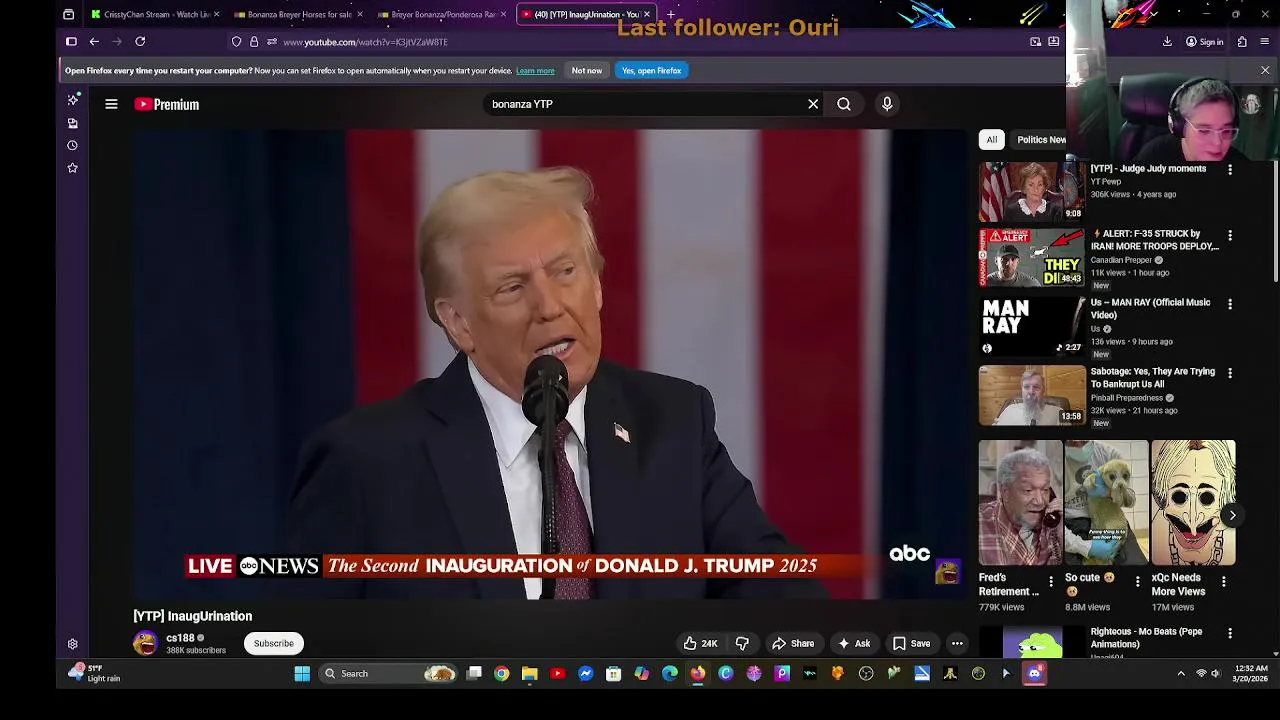Open Firefox downloads arrow

point(1167,42)
